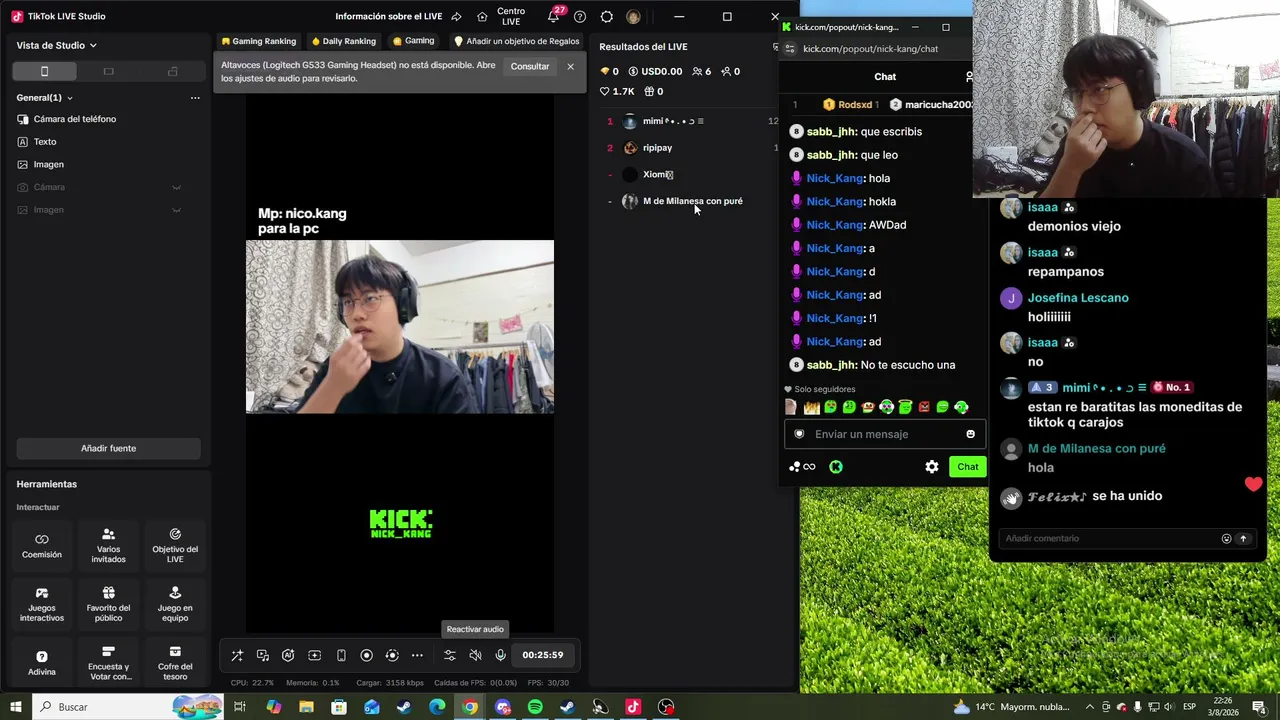The width and height of the screenshot is (1280, 720).
Task: Open Varios invitados tool
Action: pos(108,545)
